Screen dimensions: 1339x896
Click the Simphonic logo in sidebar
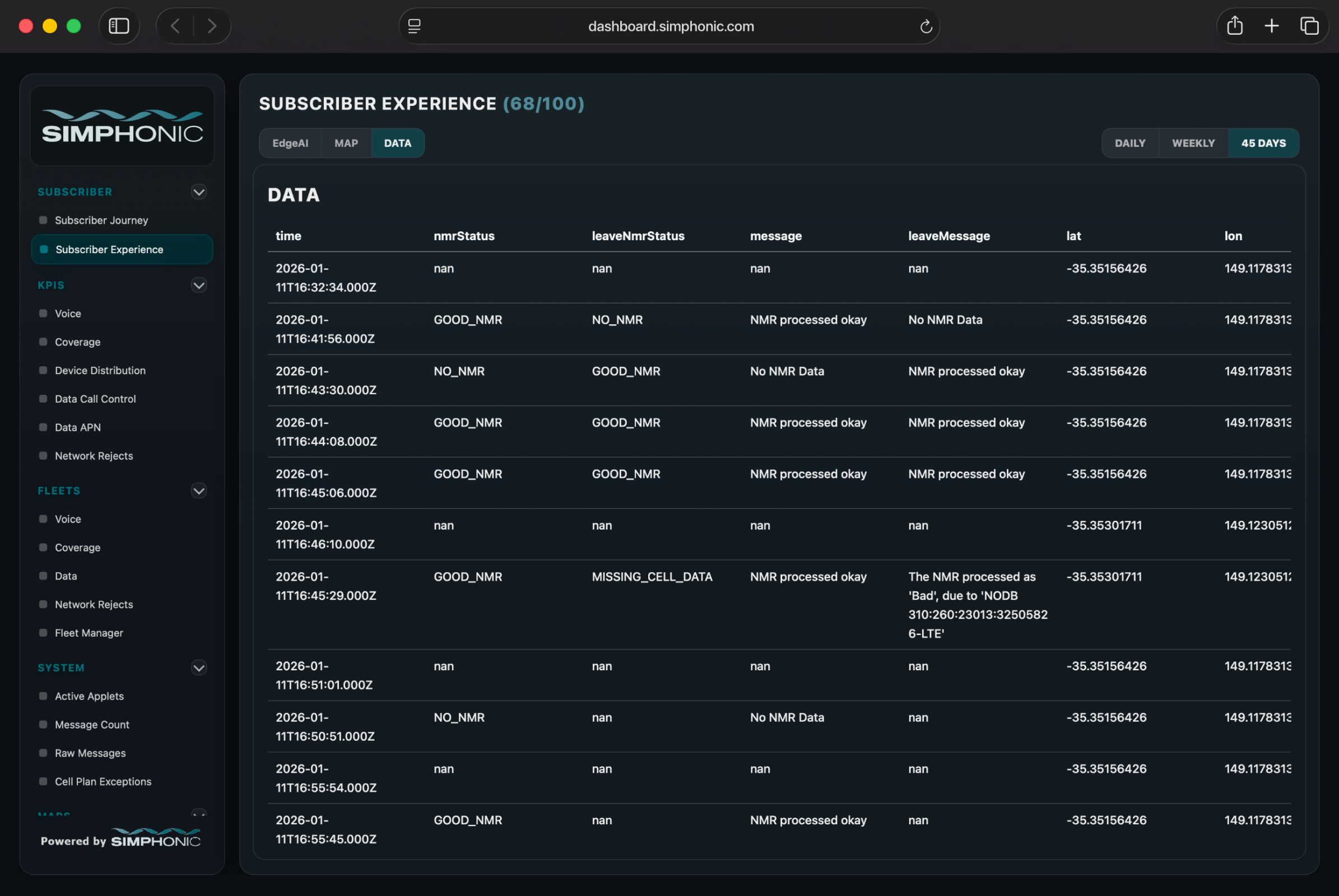tap(122, 127)
